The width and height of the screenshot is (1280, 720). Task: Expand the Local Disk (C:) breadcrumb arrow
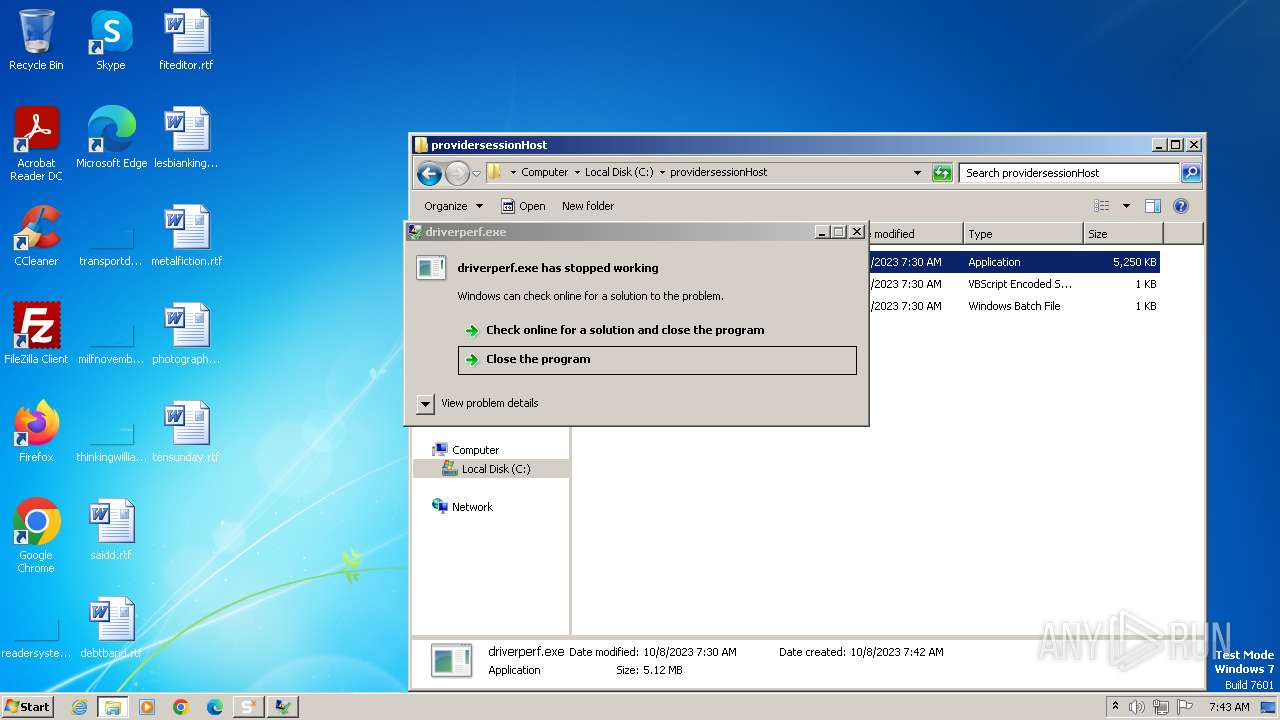point(662,173)
